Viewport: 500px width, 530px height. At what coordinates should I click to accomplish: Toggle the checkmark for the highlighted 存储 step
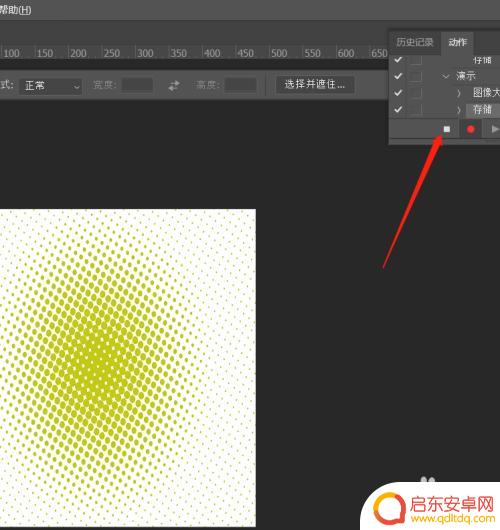[x=398, y=109]
